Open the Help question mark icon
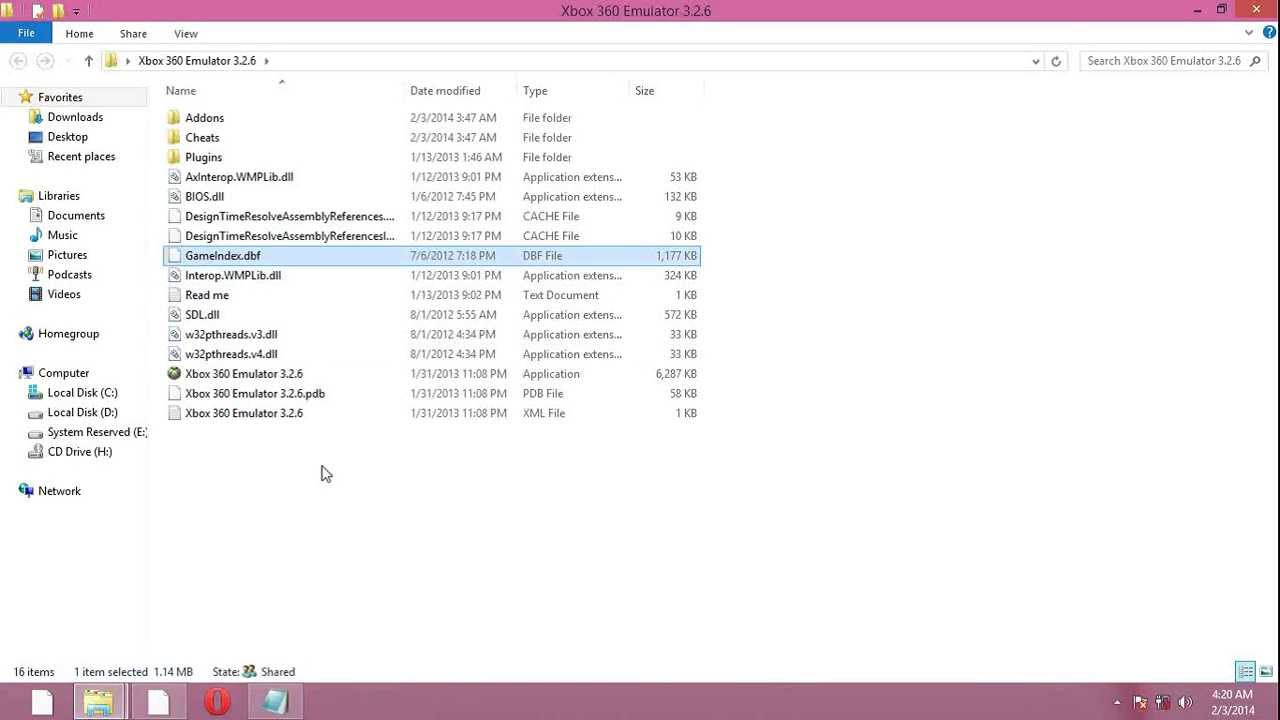This screenshot has width=1280, height=720. pos(1269,33)
